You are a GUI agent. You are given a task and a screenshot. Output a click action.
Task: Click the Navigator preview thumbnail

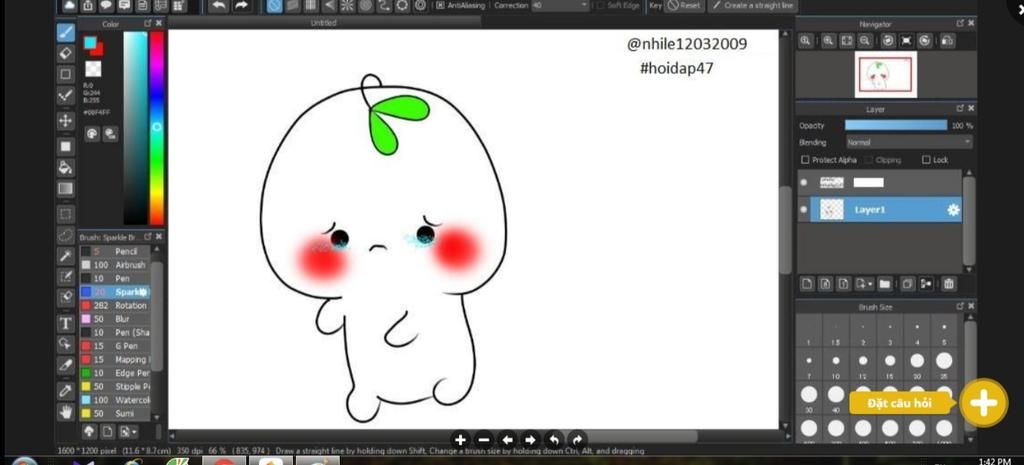pyautogui.click(x=886, y=74)
